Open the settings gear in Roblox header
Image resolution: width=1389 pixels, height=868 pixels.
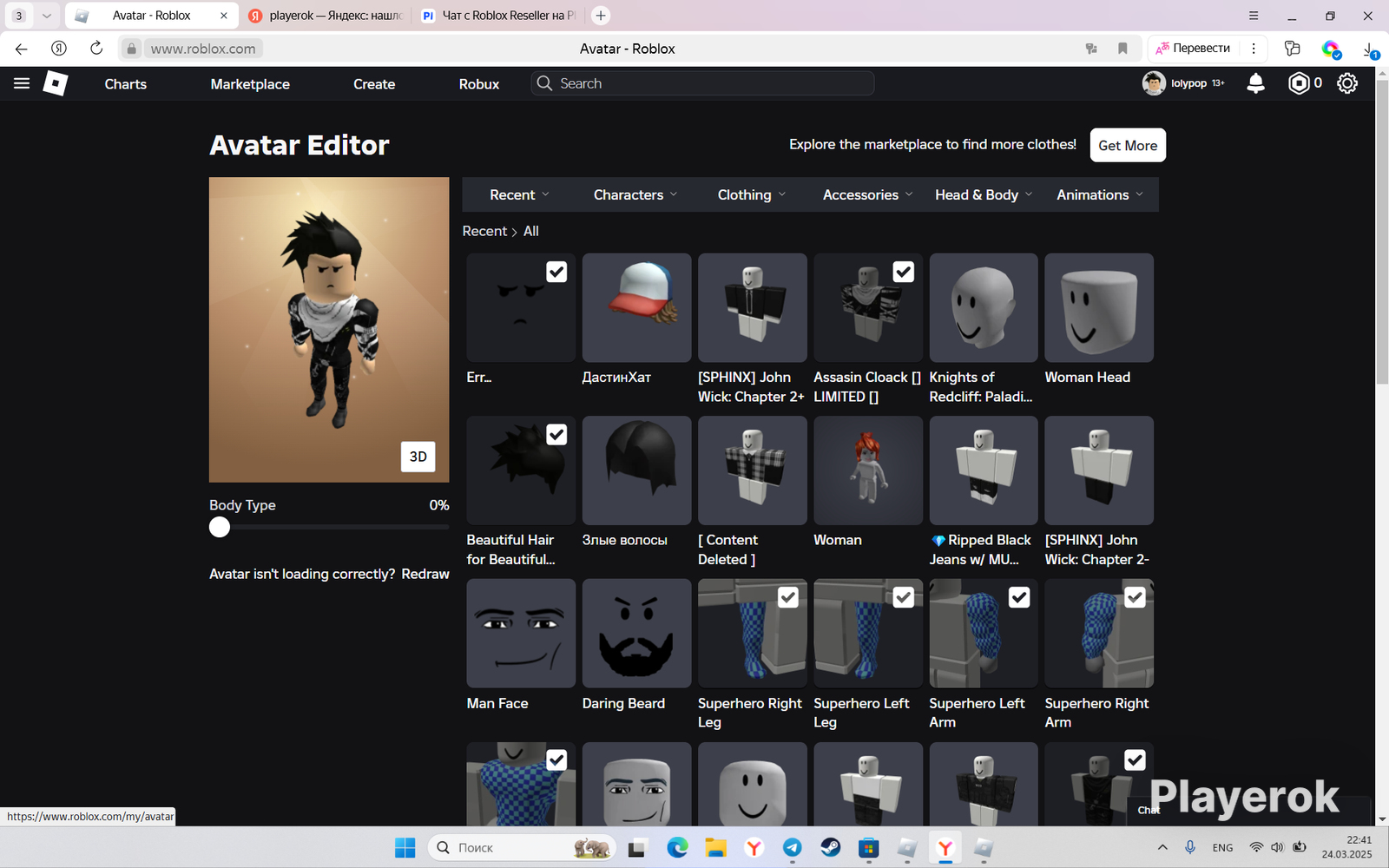click(x=1347, y=83)
